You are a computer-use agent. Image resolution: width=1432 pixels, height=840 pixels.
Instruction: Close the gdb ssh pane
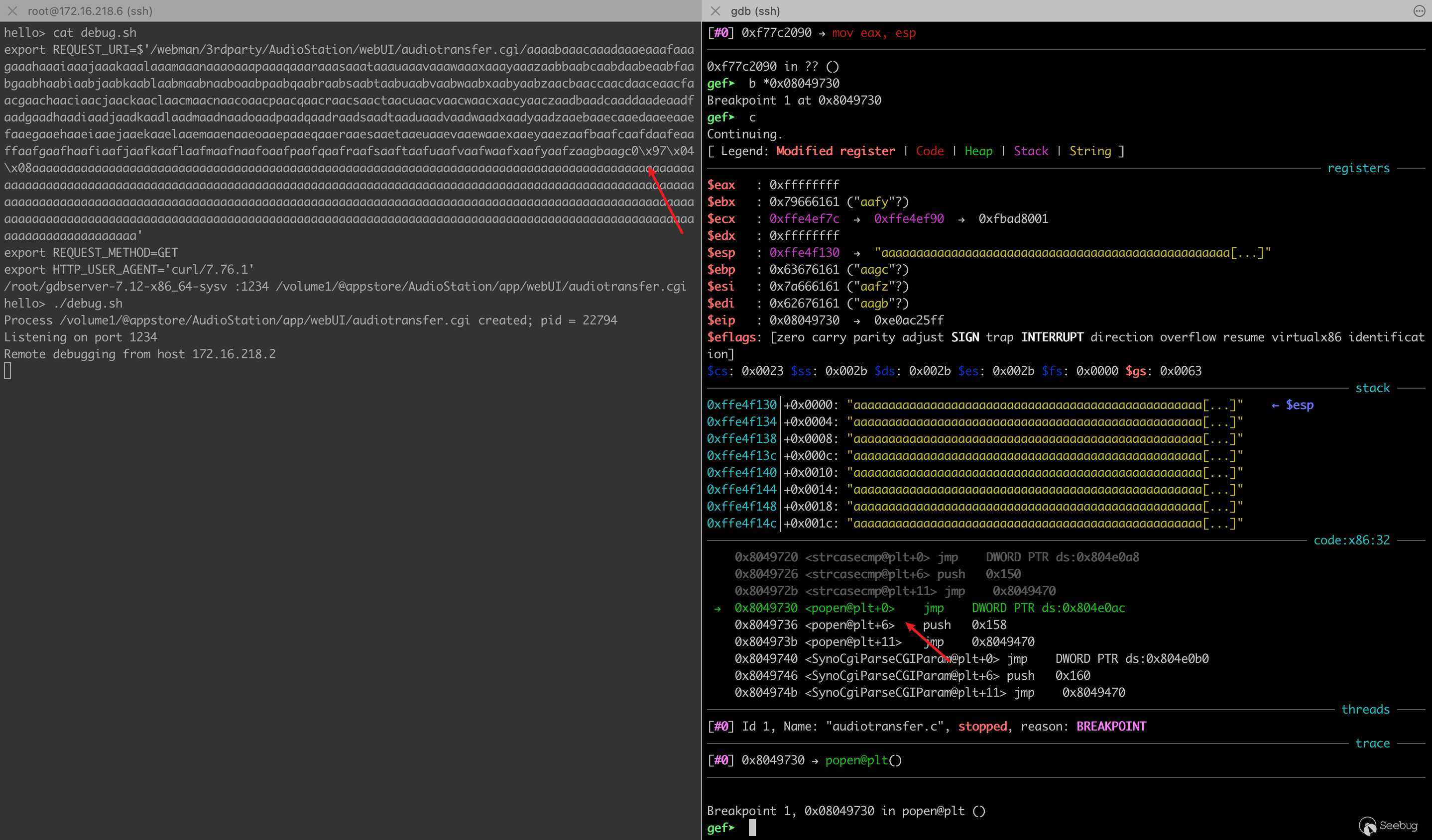point(716,11)
